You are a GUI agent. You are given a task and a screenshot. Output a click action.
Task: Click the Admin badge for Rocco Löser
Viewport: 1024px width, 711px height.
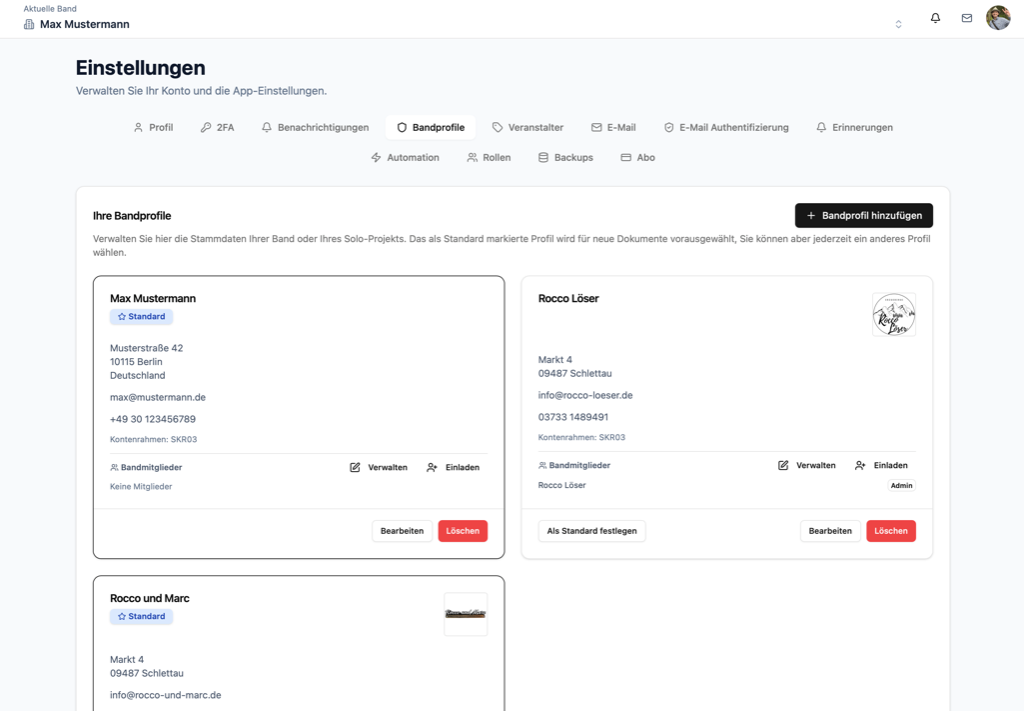901,486
